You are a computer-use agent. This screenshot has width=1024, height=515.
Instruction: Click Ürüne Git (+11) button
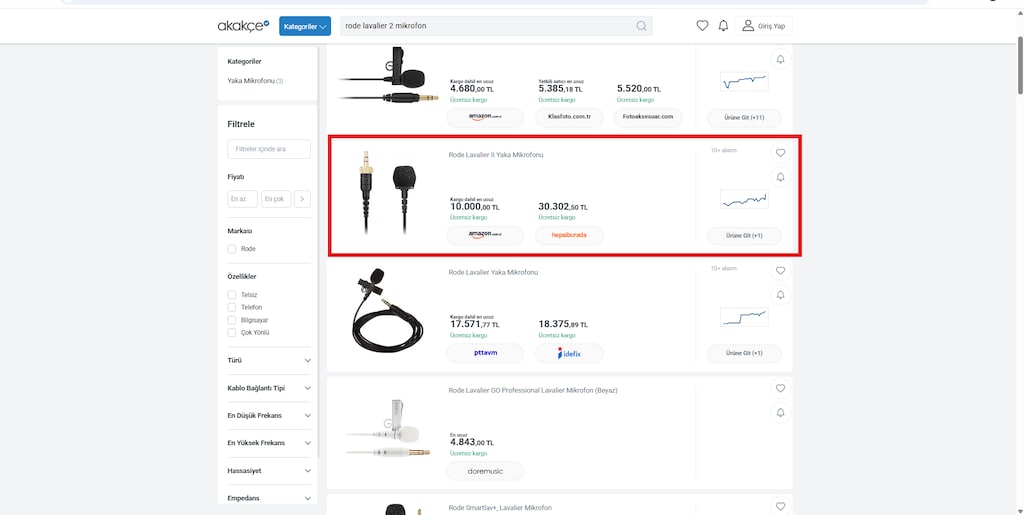tap(744, 117)
